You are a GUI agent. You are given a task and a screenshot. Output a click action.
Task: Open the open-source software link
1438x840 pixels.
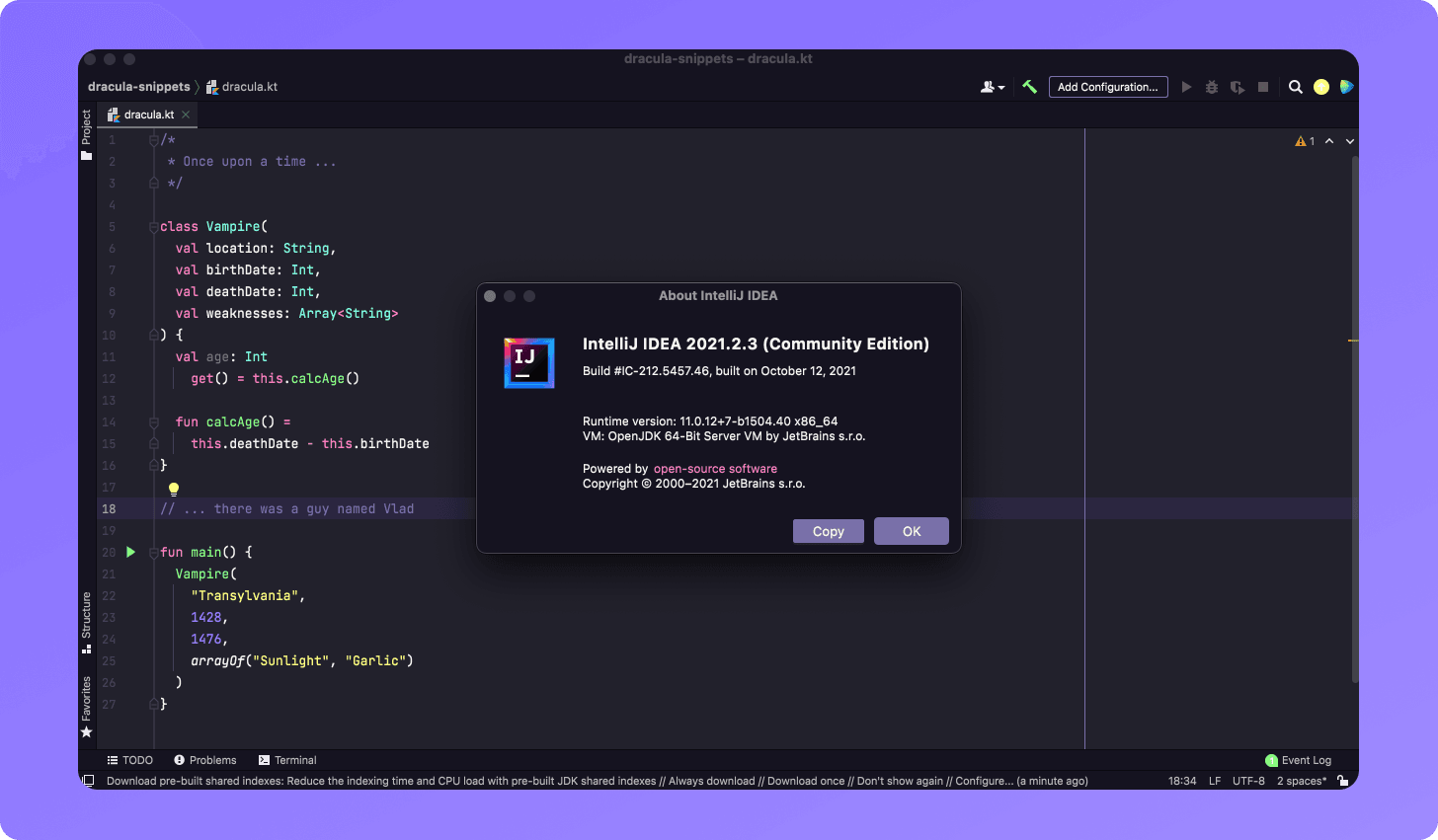(714, 469)
